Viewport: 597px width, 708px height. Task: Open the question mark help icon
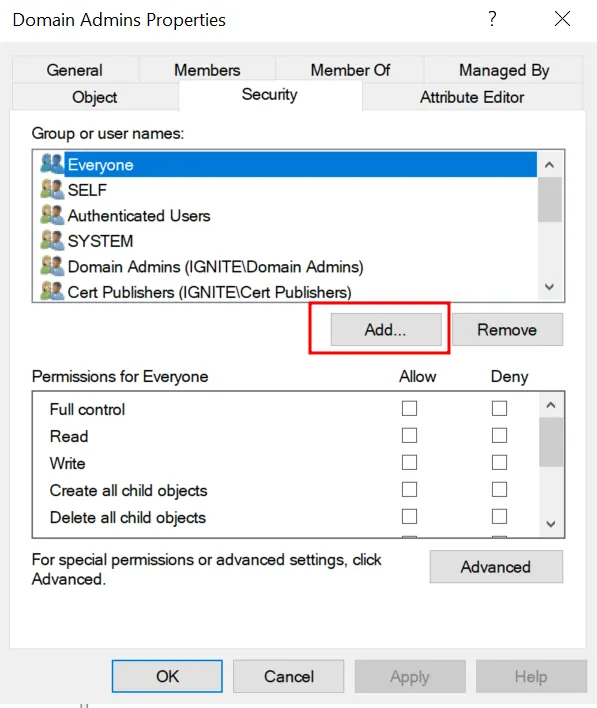[492, 19]
